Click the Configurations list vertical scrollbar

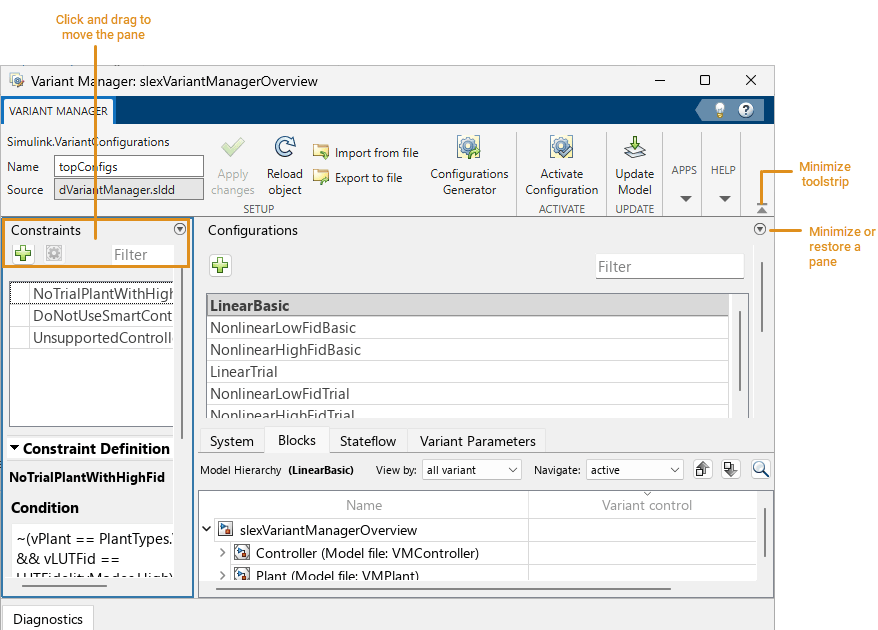[x=740, y=351]
